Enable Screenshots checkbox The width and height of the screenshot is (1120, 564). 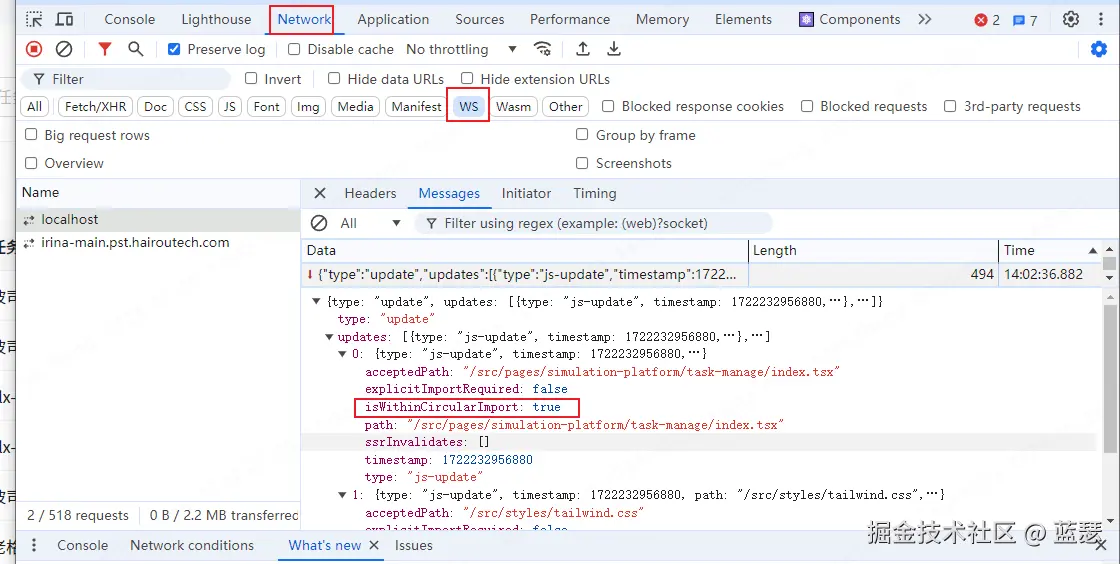582,163
